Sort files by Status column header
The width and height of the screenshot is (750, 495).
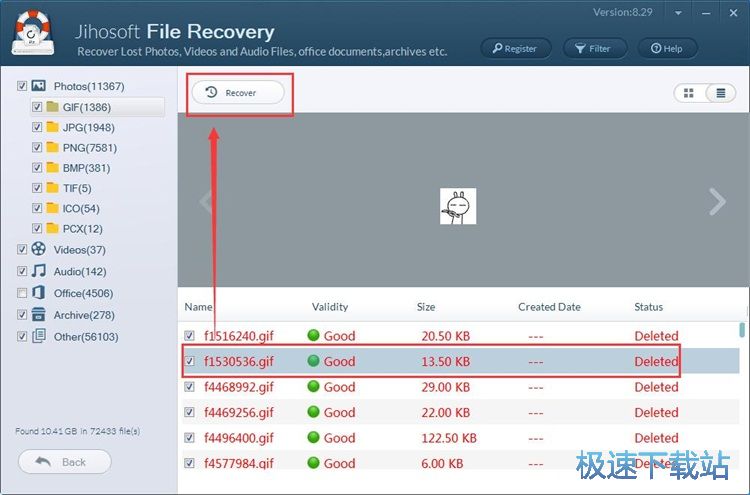click(x=649, y=307)
